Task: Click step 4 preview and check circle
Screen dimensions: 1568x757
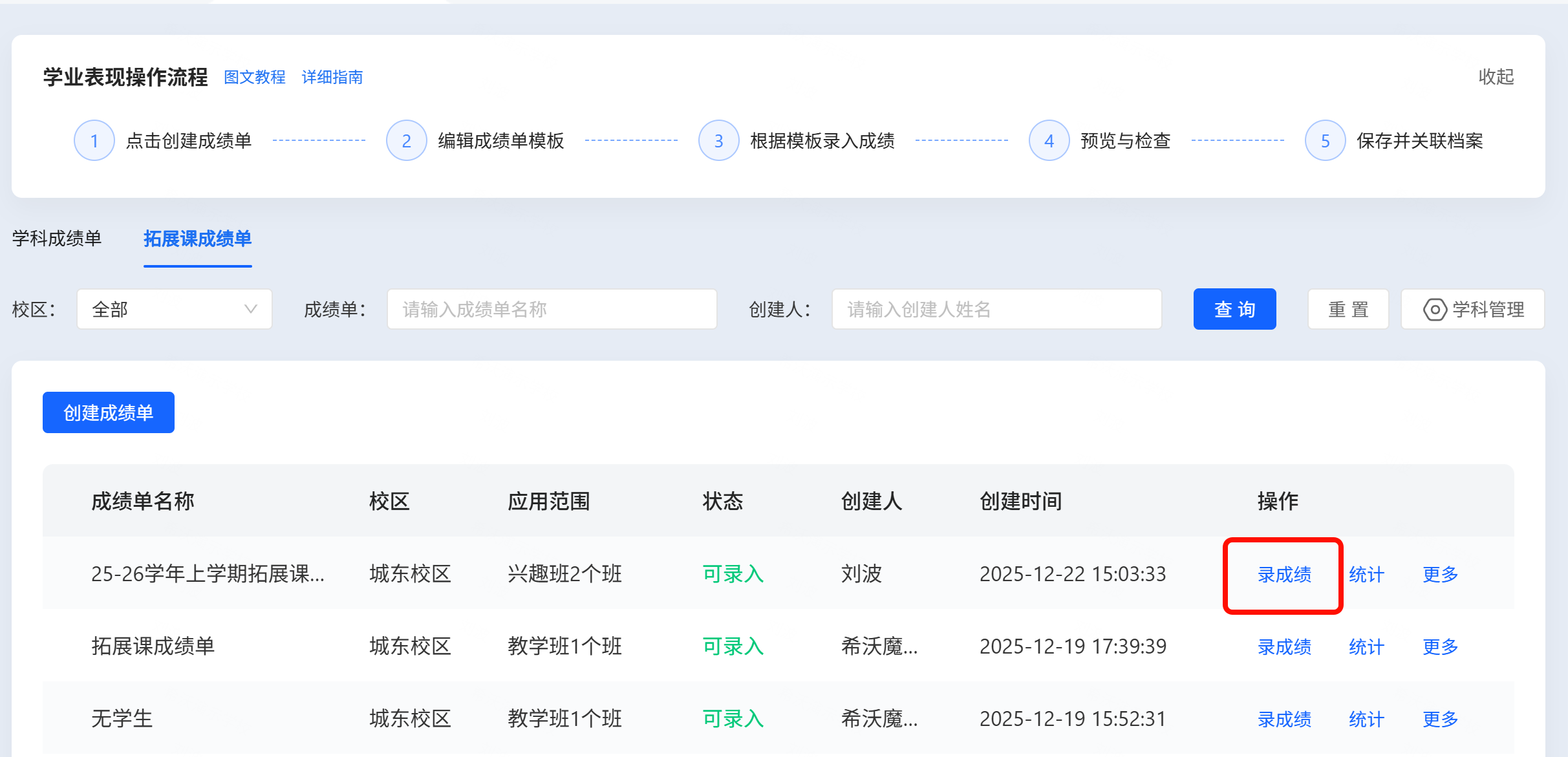Action: tap(1049, 140)
